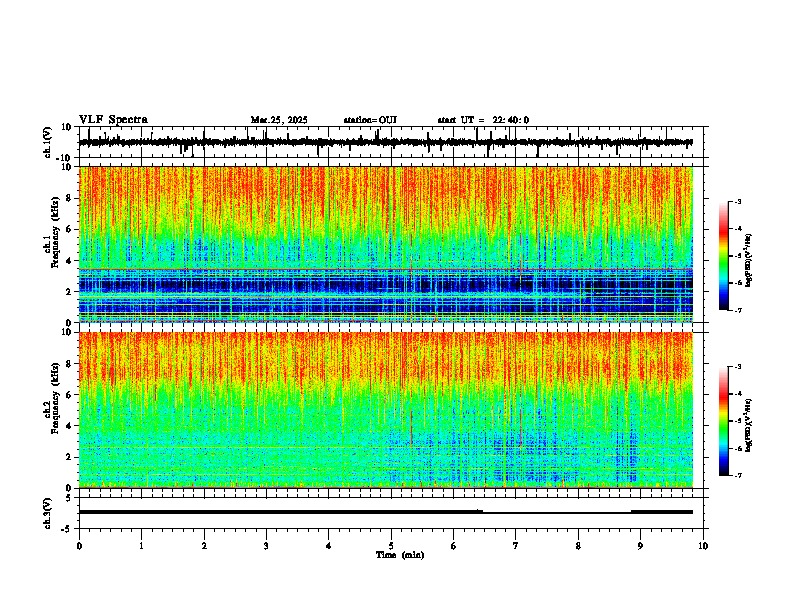Screen dimensions: 792x612
Task: Click the "ch.3(V)" axis label
Action: click(48, 513)
